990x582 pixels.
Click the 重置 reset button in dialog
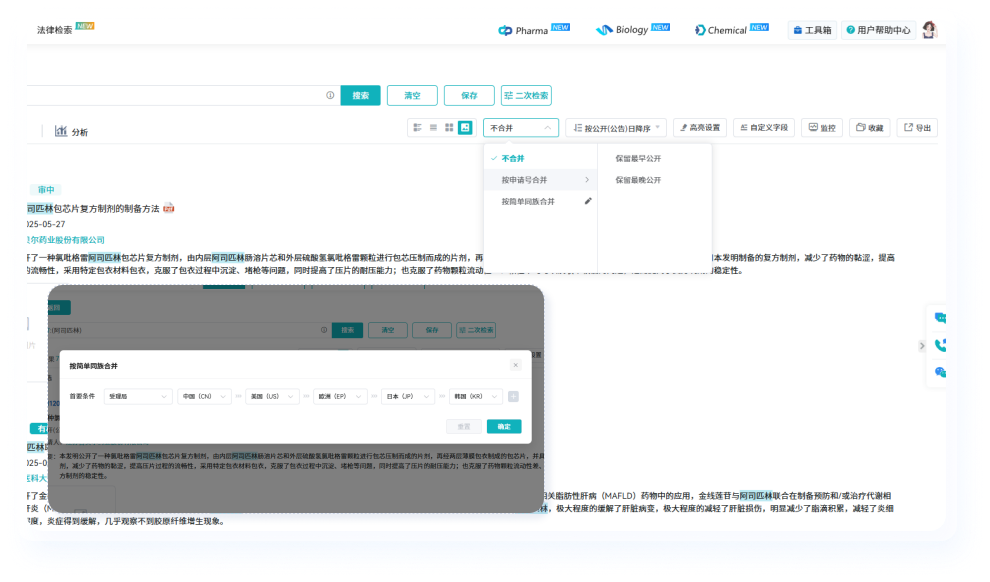tap(464, 427)
